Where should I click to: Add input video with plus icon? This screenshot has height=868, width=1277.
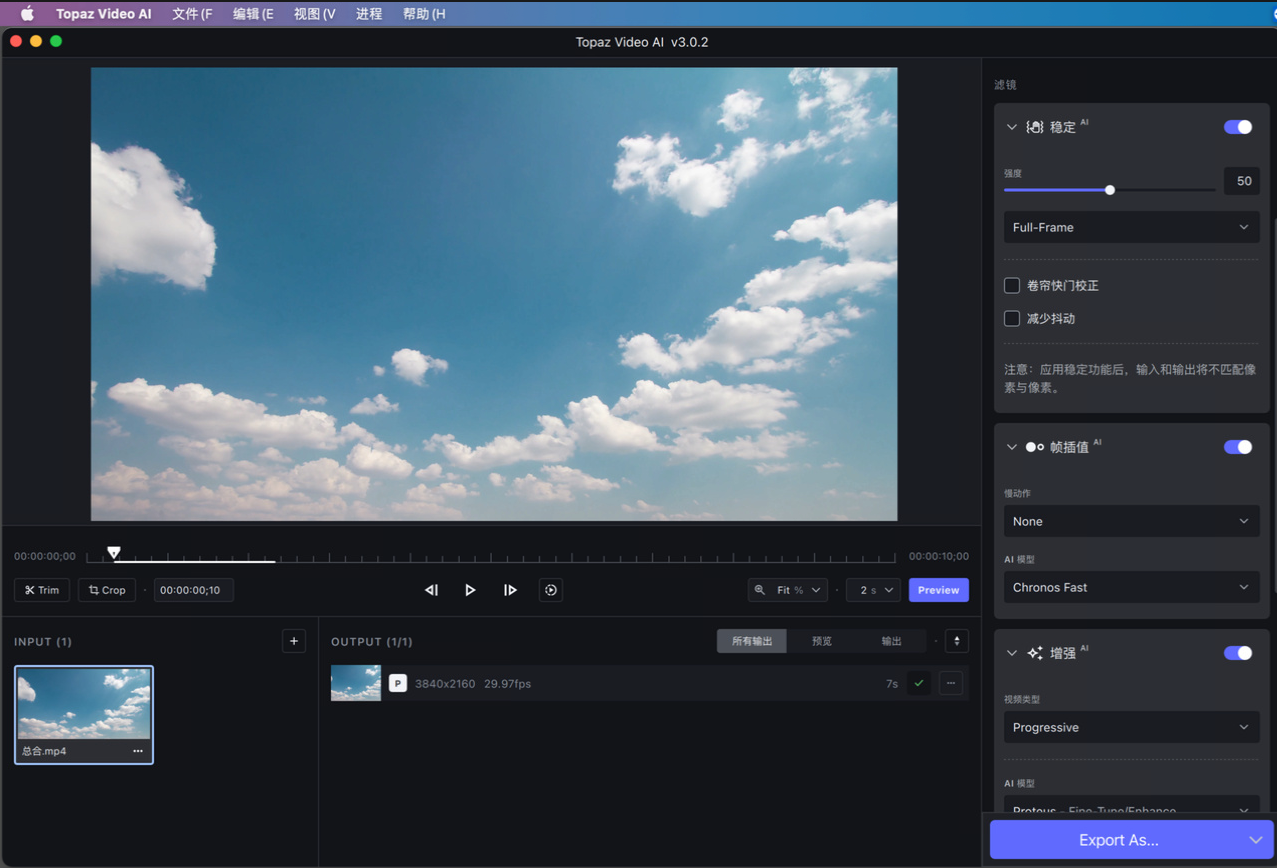[294, 641]
